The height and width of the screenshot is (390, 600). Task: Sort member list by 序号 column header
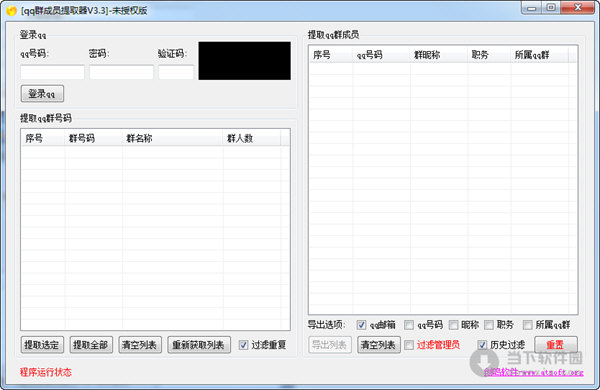point(331,55)
